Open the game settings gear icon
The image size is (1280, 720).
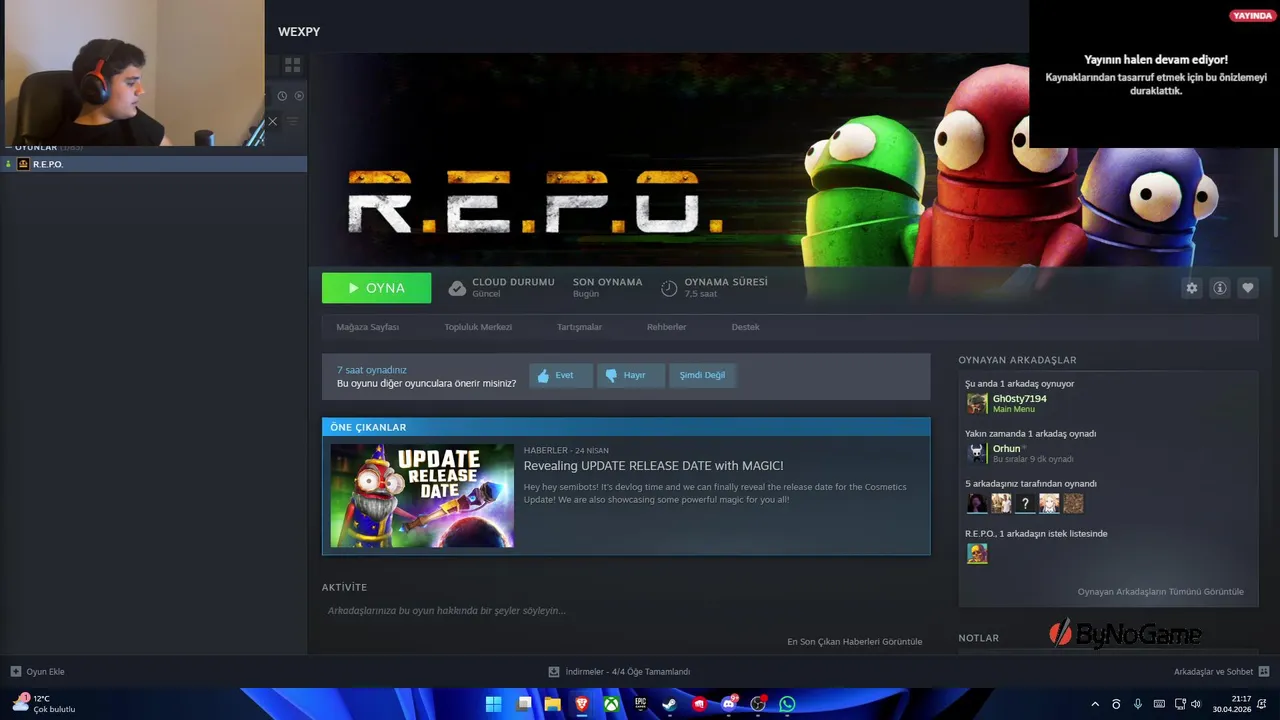1191,288
